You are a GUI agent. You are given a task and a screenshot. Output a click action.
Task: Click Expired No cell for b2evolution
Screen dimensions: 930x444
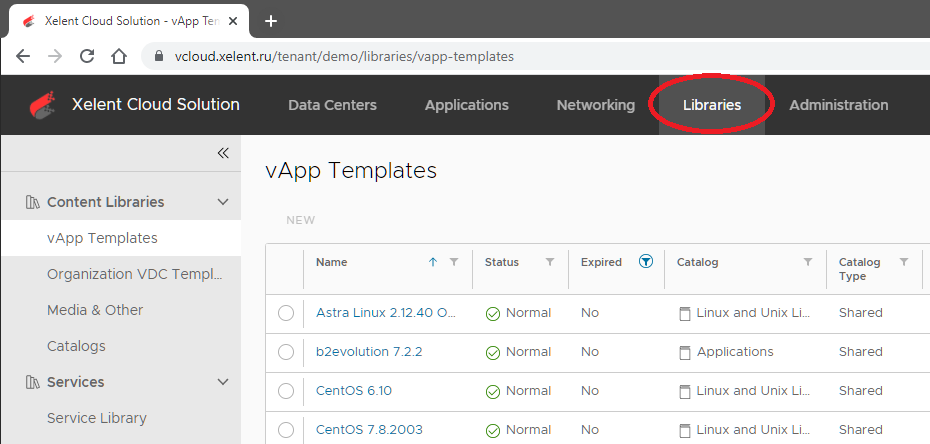pyautogui.click(x=590, y=352)
